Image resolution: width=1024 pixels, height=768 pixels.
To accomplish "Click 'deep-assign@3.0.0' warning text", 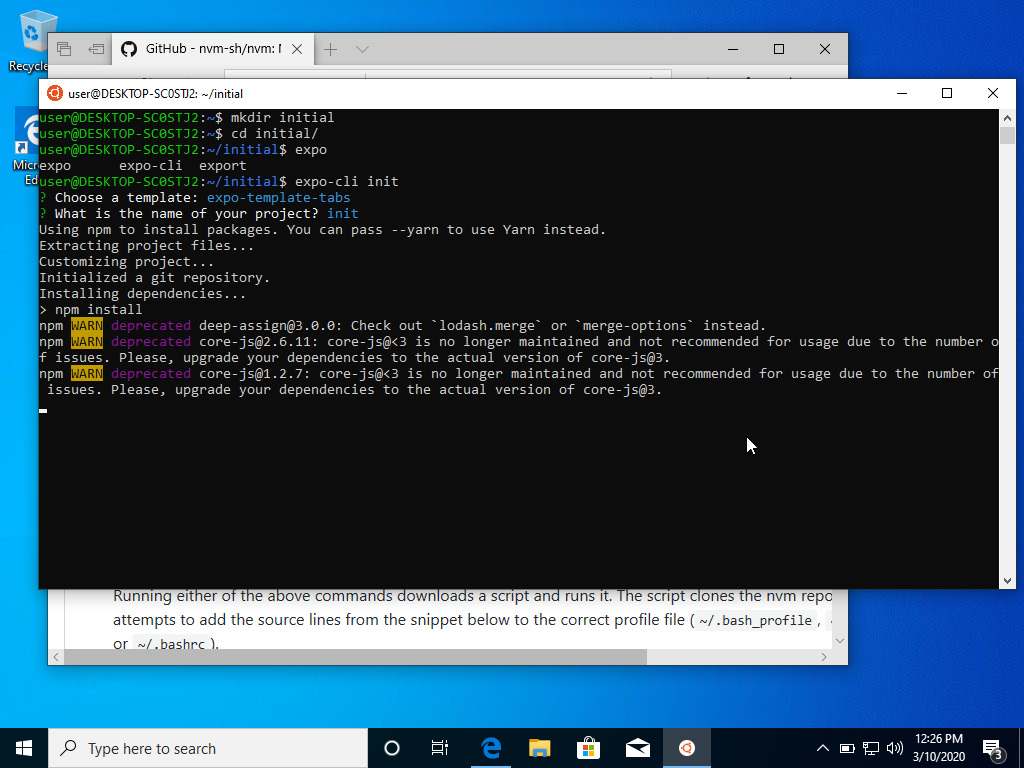I will tap(271, 325).
